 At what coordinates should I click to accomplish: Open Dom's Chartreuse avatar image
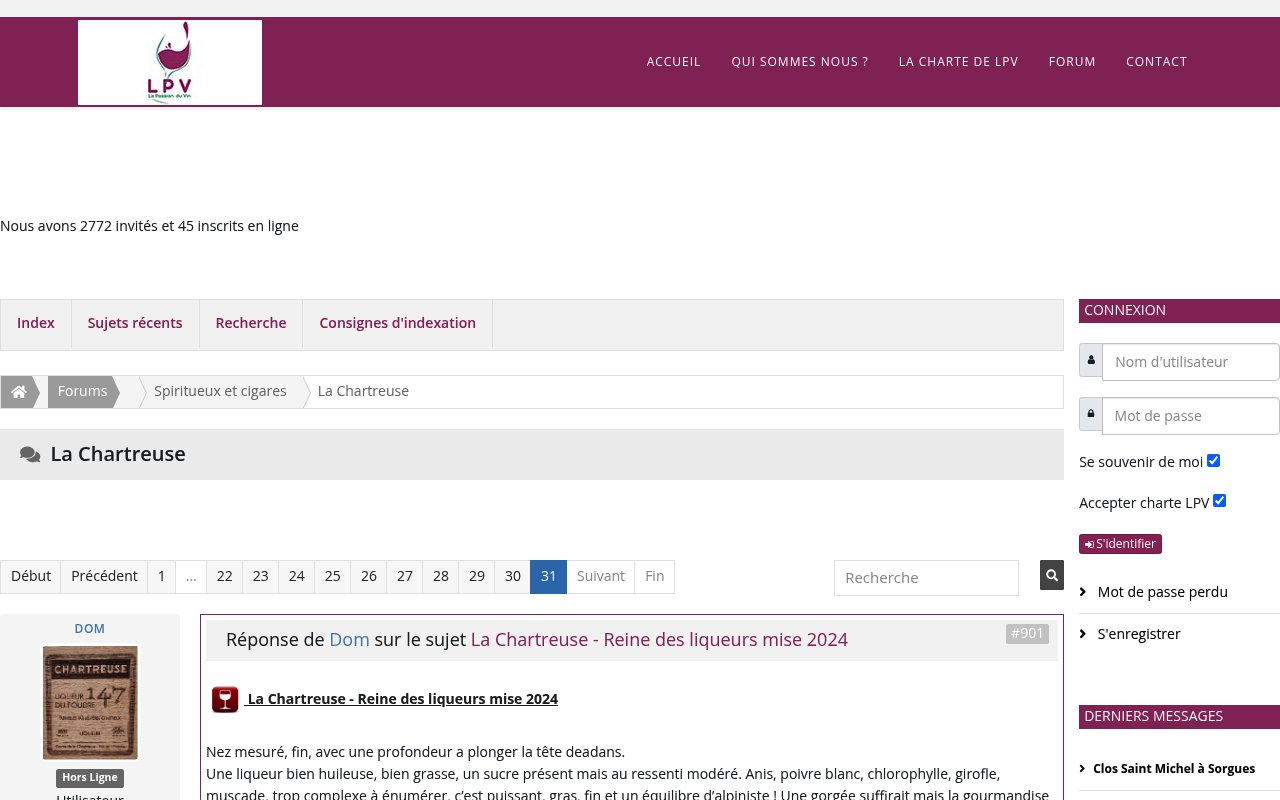point(90,702)
